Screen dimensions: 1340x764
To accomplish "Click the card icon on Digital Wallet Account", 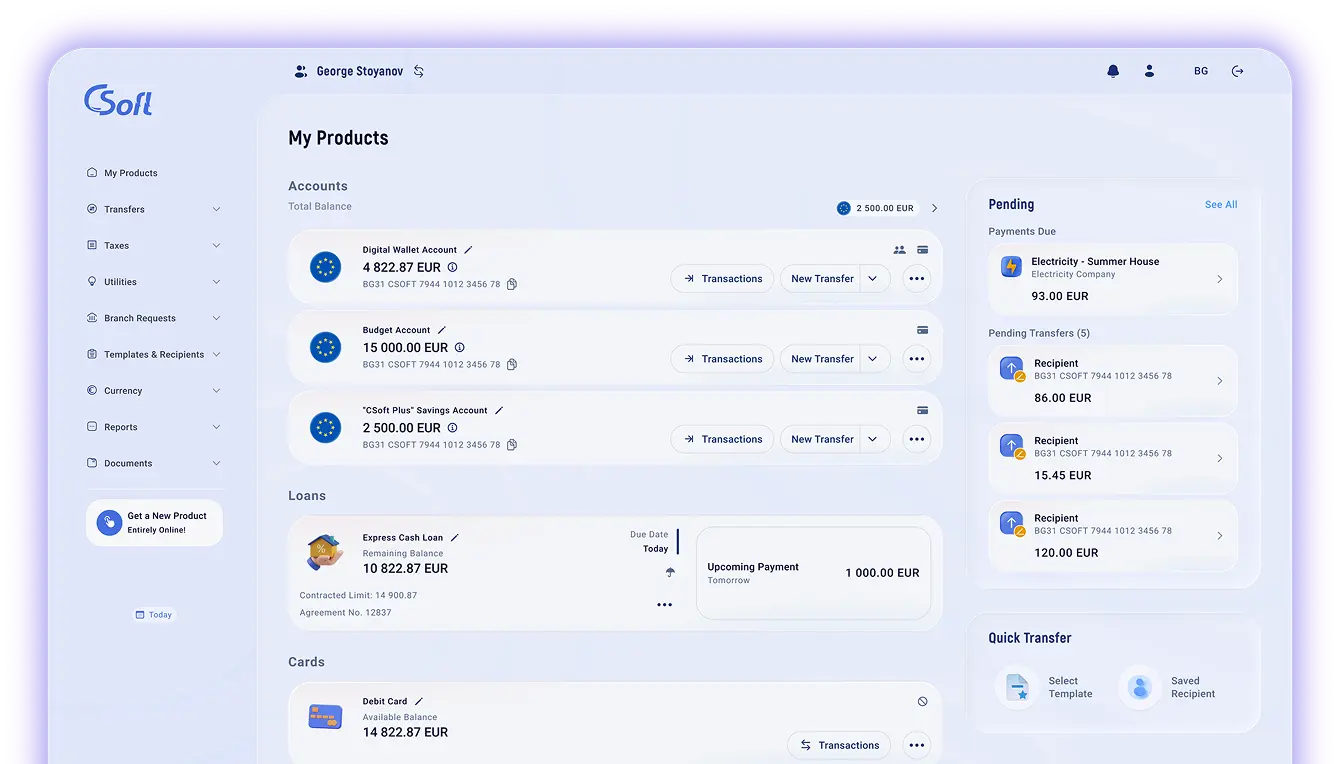I will tap(922, 250).
